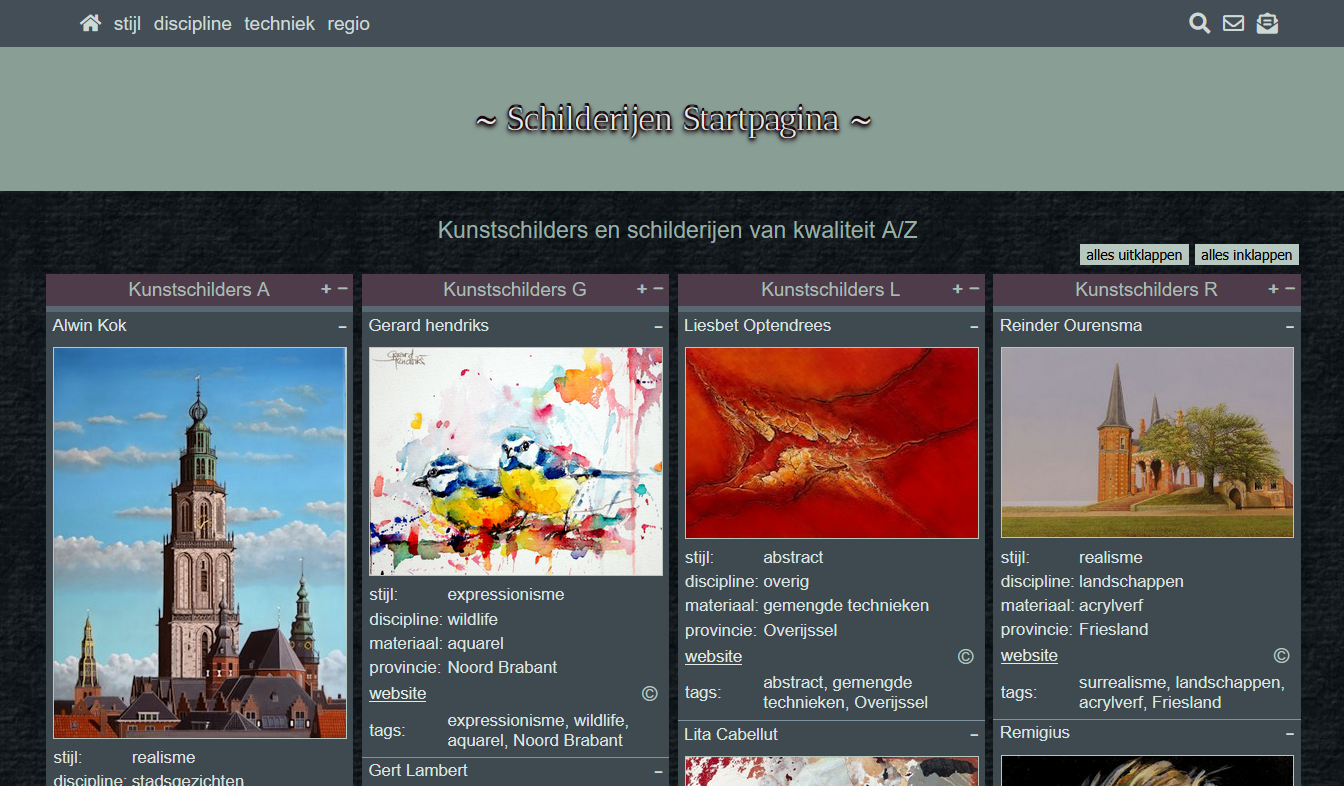
Task: Collapse the Remigius entry
Action: click(x=1289, y=733)
